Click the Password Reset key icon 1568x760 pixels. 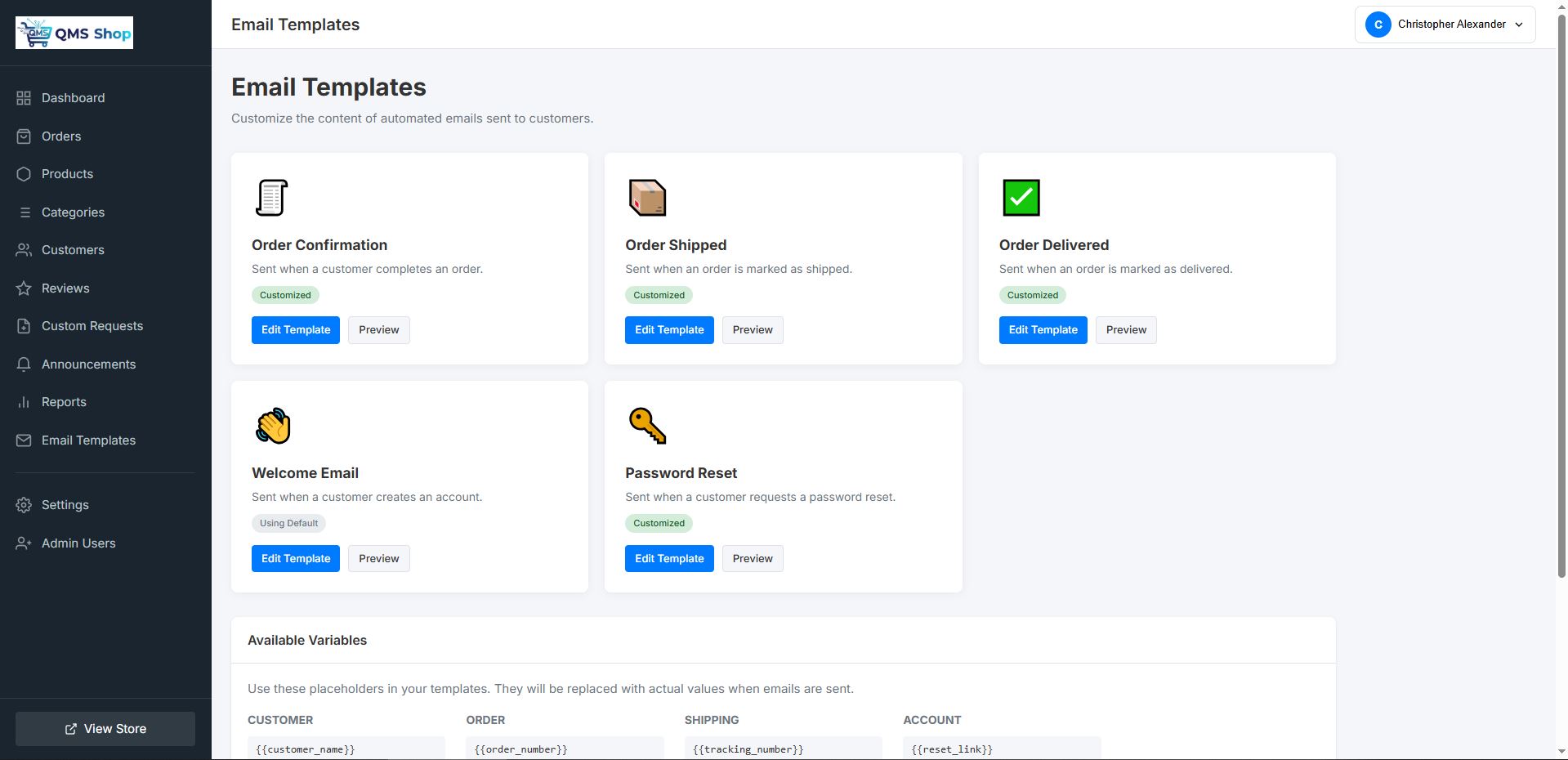(x=647, y=426)
